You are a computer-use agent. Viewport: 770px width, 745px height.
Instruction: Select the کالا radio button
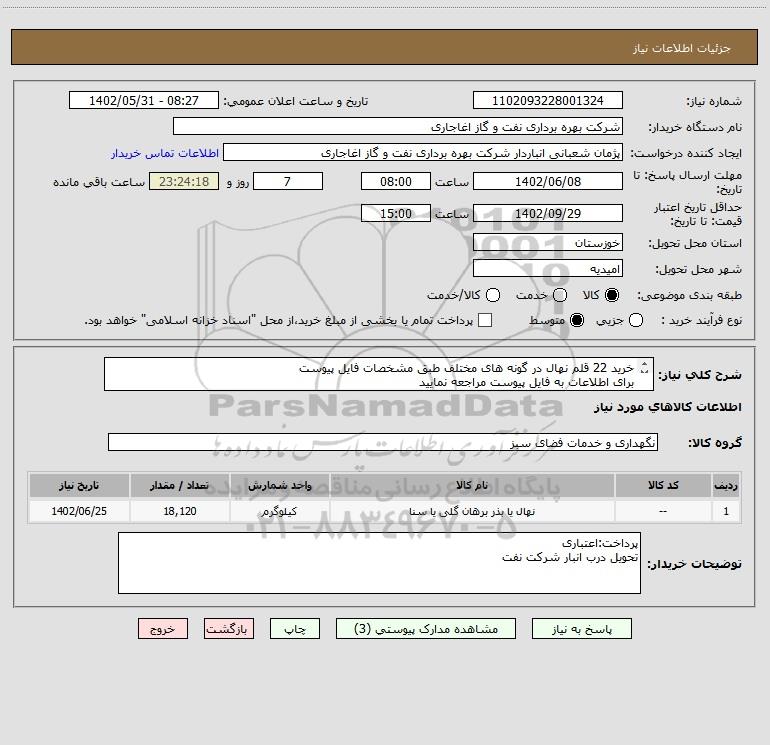click(x=612, y=295)
